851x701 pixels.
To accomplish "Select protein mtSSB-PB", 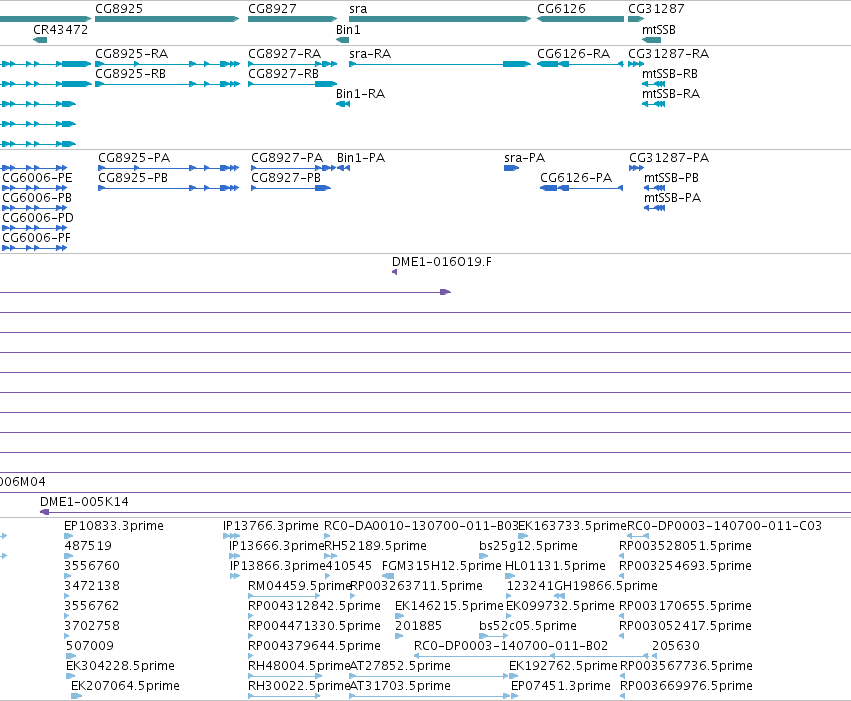I will pyautogui.click(x=671, y=178).
